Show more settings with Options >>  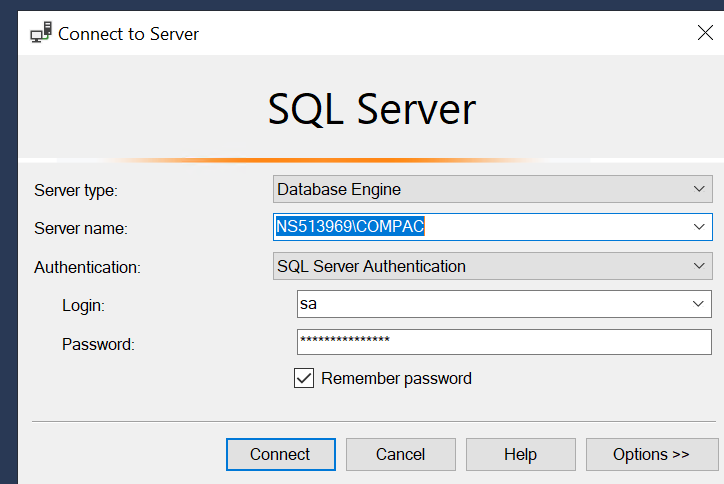coord(652,454)
